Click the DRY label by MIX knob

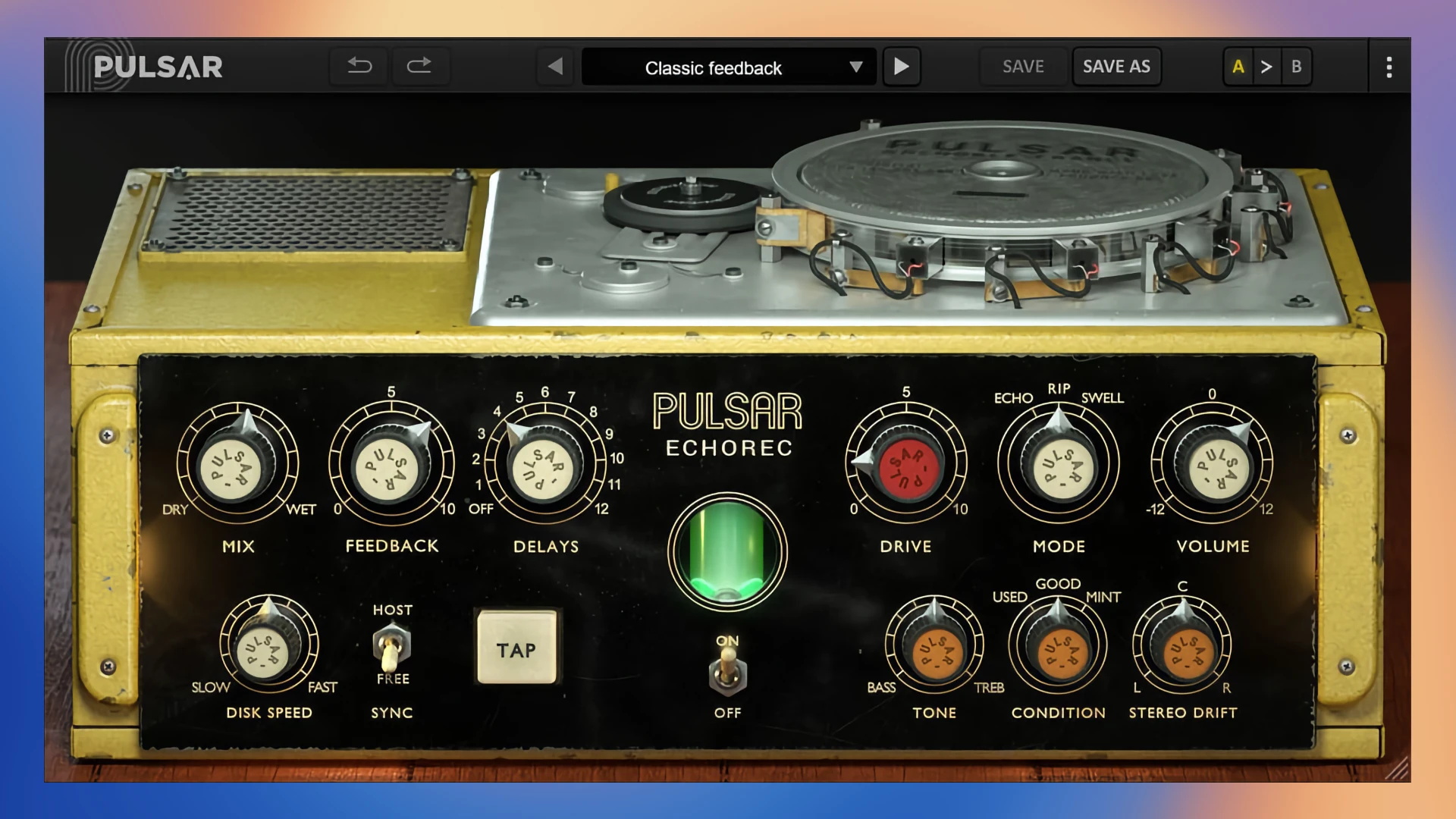[x=174, y=510]
